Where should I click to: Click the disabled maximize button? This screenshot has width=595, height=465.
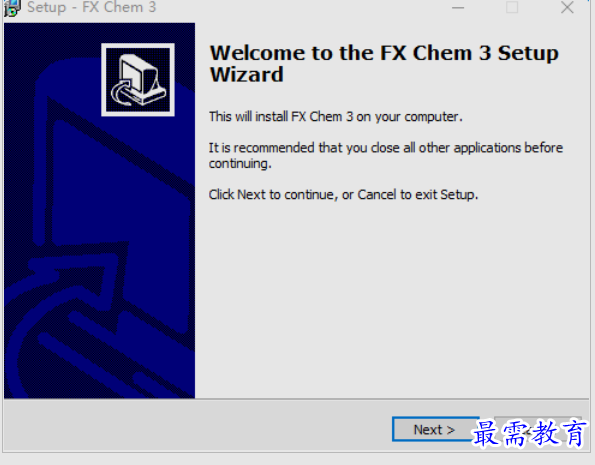click(x=512, y=7)
